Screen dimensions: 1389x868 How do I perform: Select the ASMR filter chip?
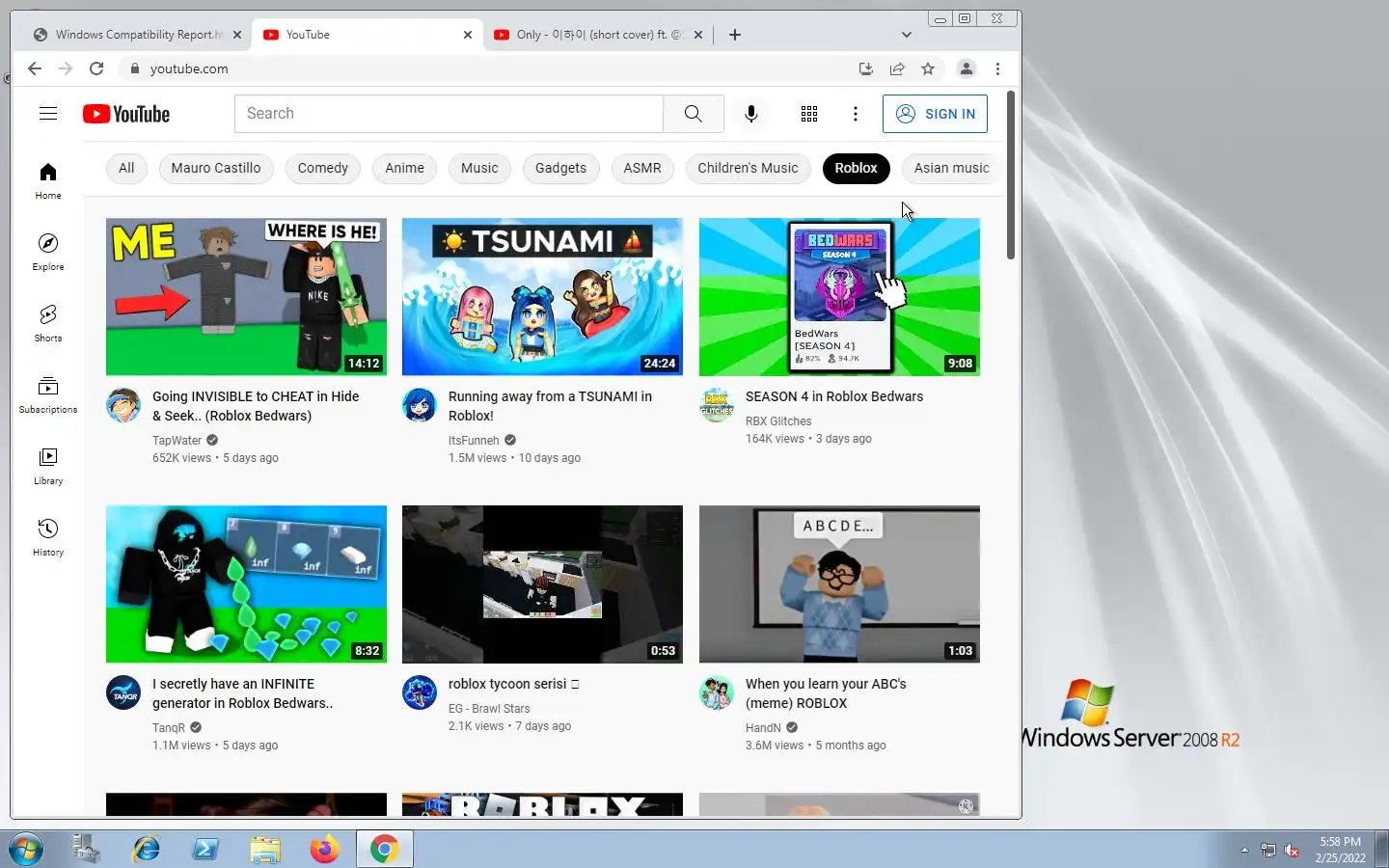pos(642,168)
